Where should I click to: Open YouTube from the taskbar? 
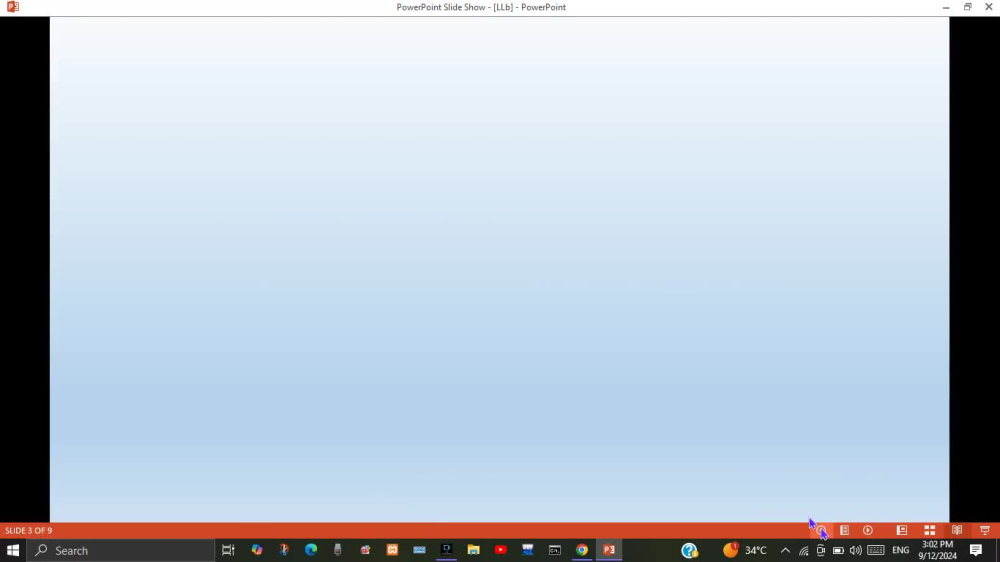point(501,550)
